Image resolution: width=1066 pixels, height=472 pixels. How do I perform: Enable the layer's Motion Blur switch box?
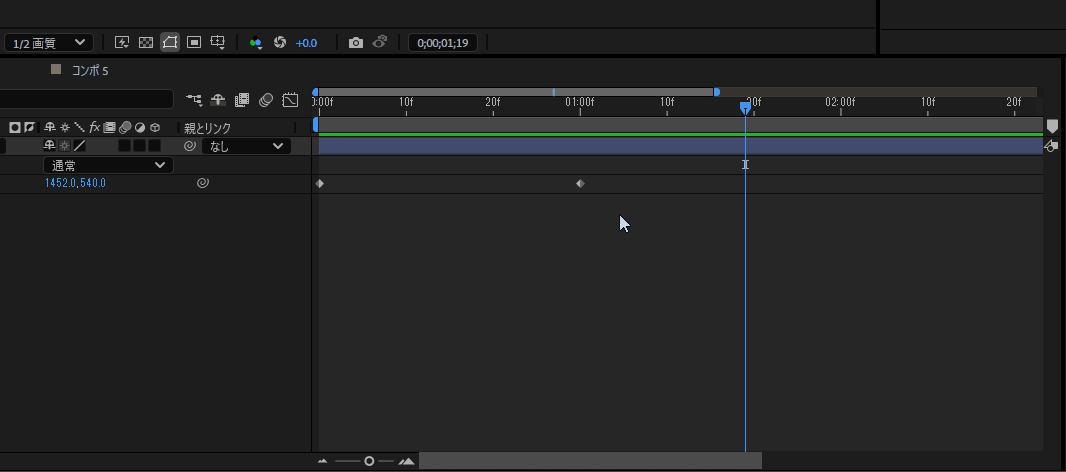click(x=124, y=146)
